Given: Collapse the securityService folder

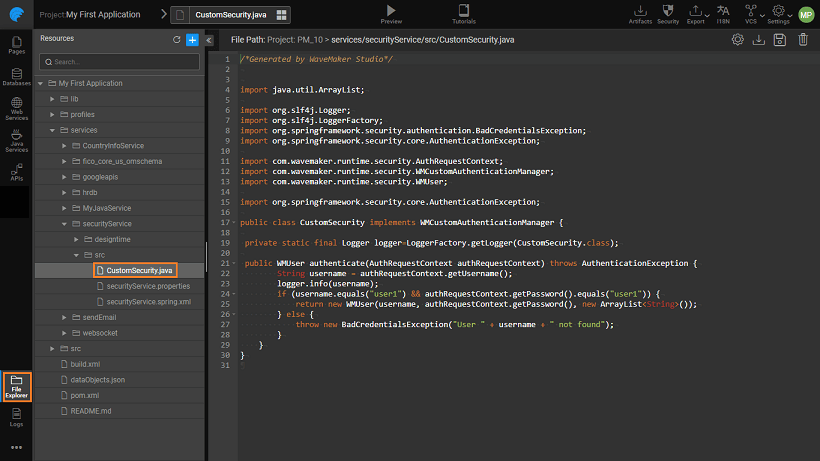Looking at the screenshot, I should click(64, 224).
